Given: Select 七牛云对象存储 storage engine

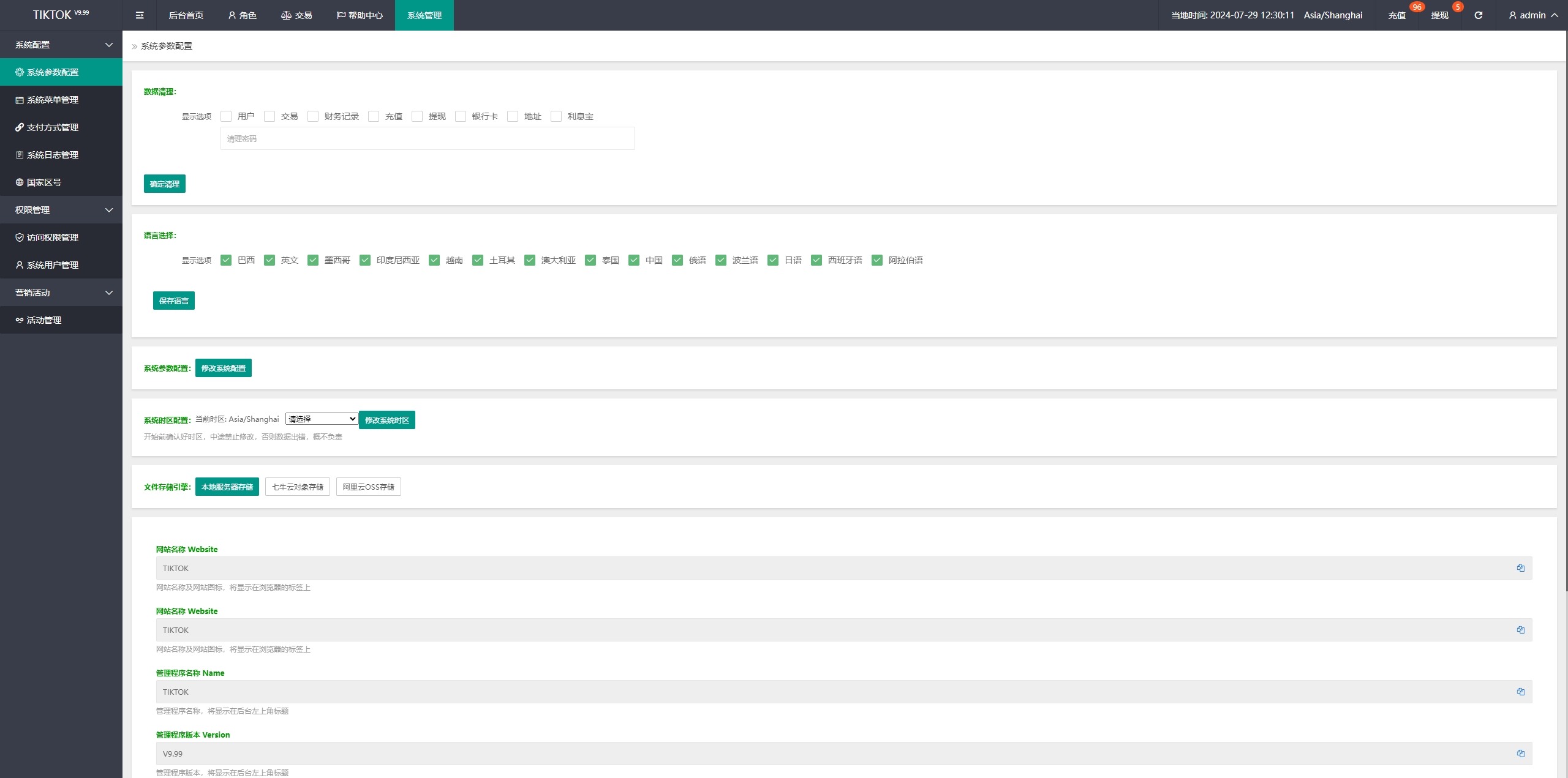Looking at the screenshot, I should [x=298, y=487].
